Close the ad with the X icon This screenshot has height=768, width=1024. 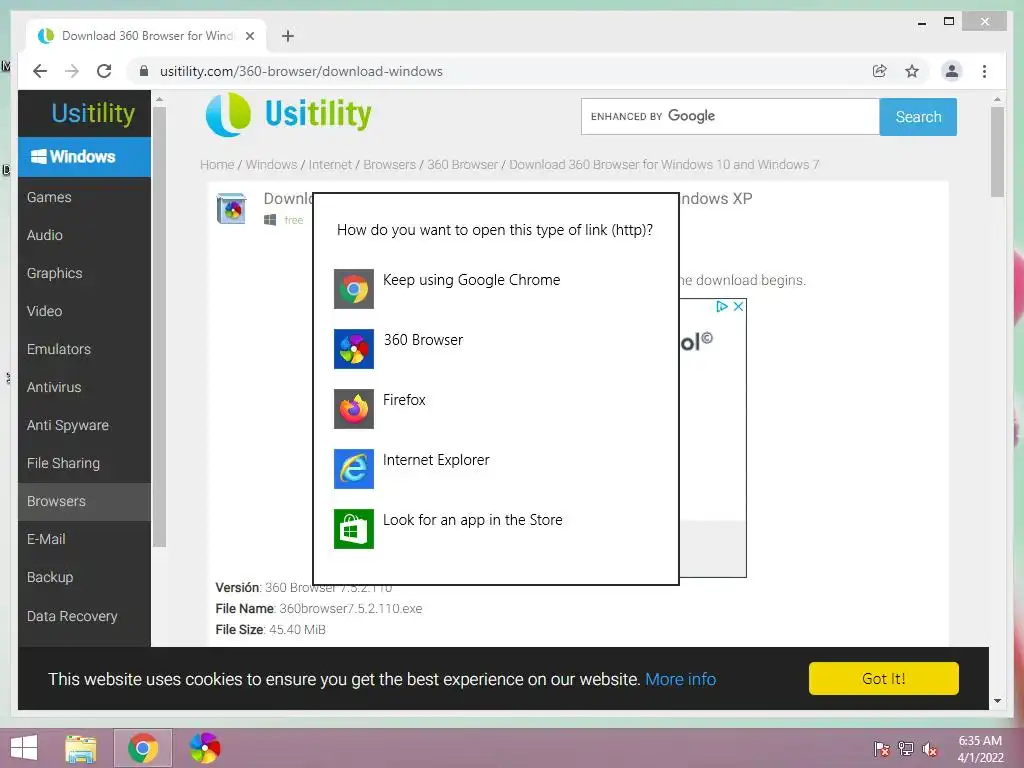coord(739,306)
